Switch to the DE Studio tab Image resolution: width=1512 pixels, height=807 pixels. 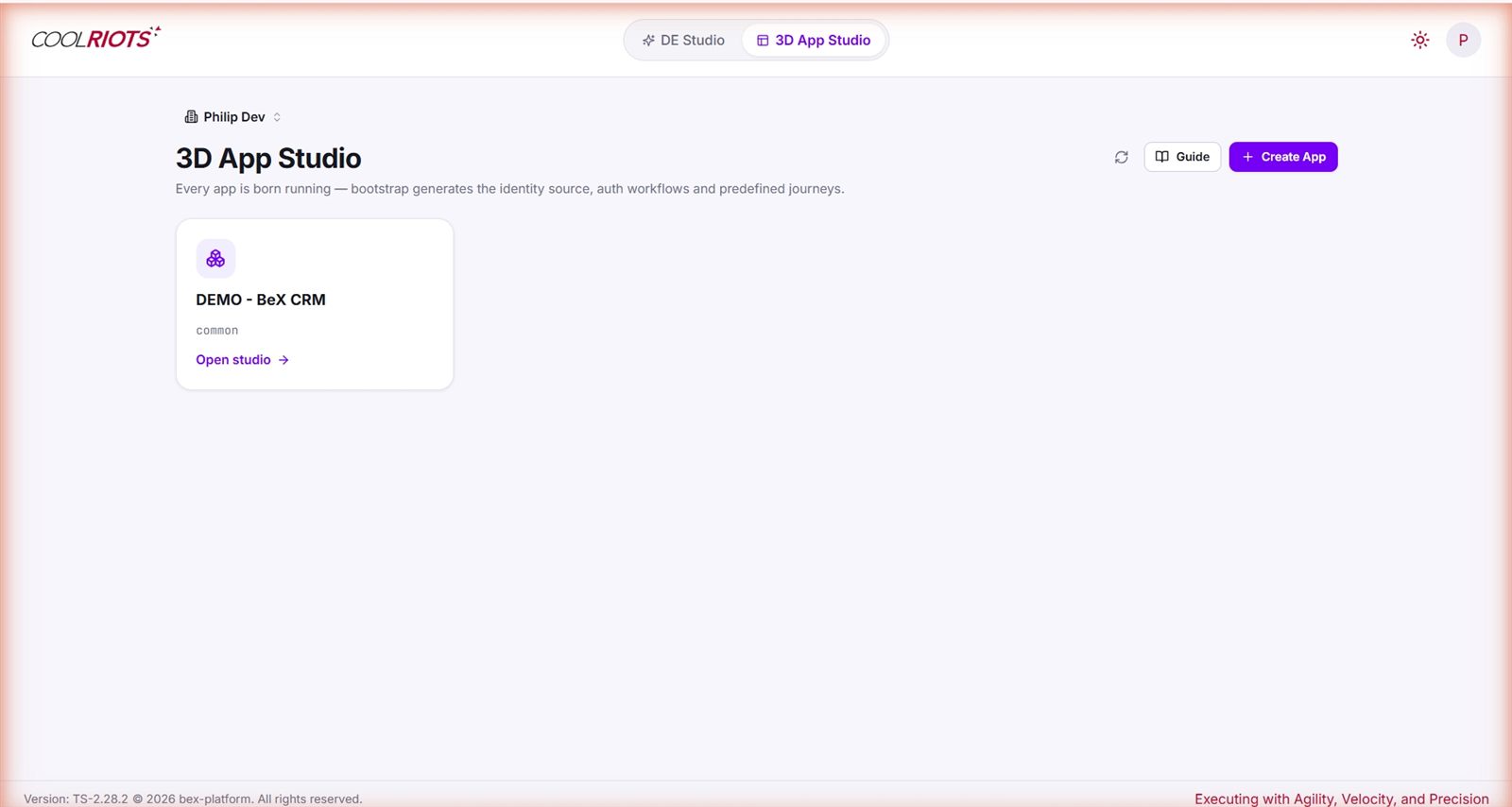pos(683,40)
